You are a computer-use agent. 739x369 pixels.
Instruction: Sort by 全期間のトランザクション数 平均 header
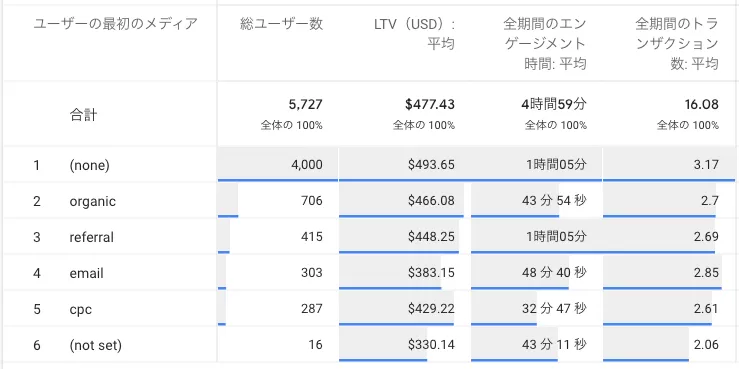[677, 43]
